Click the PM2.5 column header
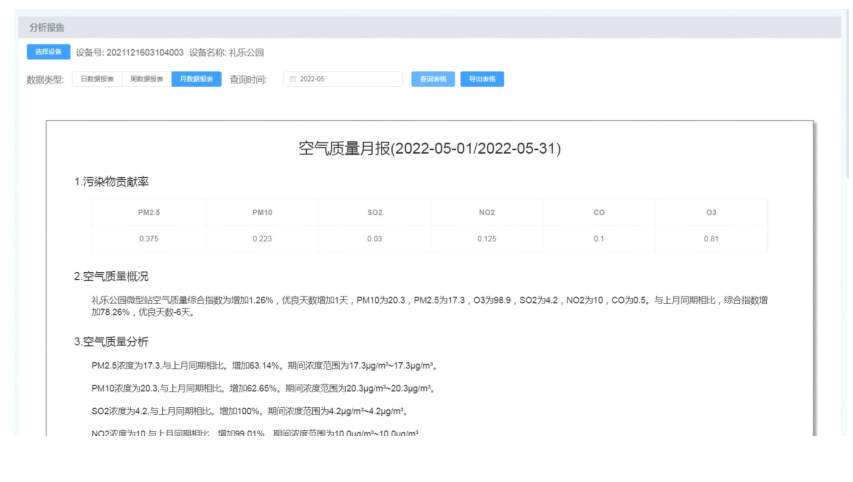 [149, 212]
